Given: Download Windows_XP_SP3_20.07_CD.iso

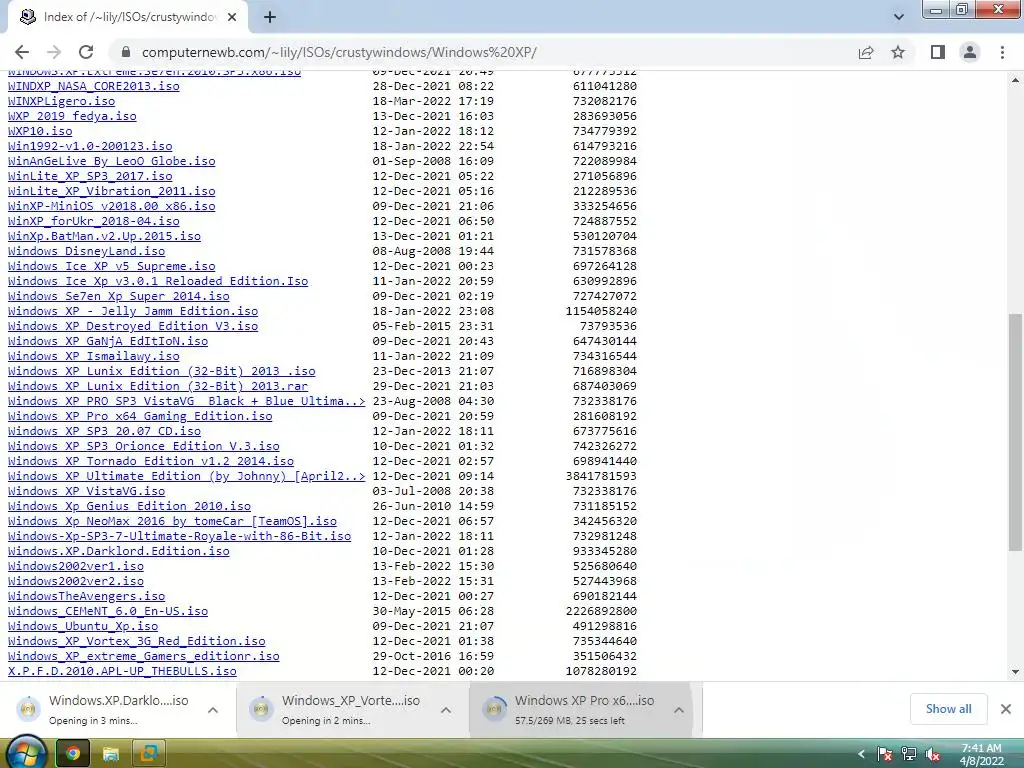Looking at the screenshot, I should click(104, 432).
